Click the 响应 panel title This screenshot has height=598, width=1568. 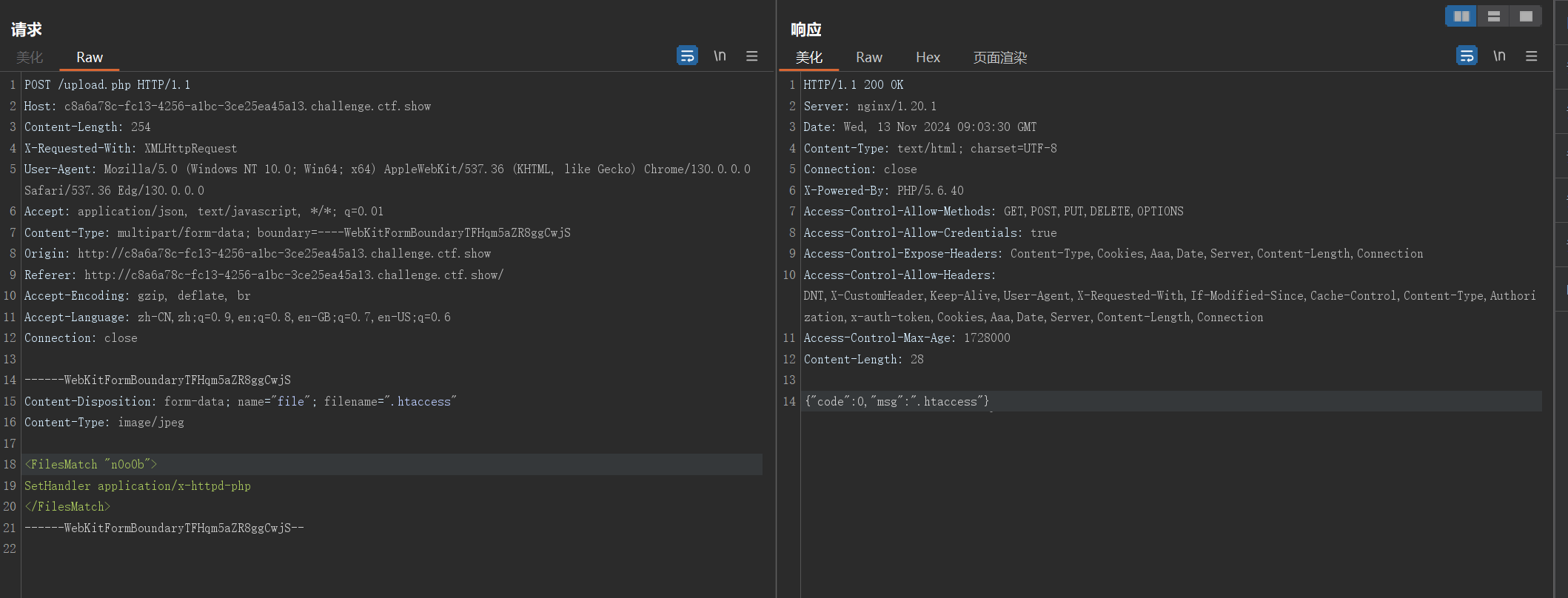806,30
